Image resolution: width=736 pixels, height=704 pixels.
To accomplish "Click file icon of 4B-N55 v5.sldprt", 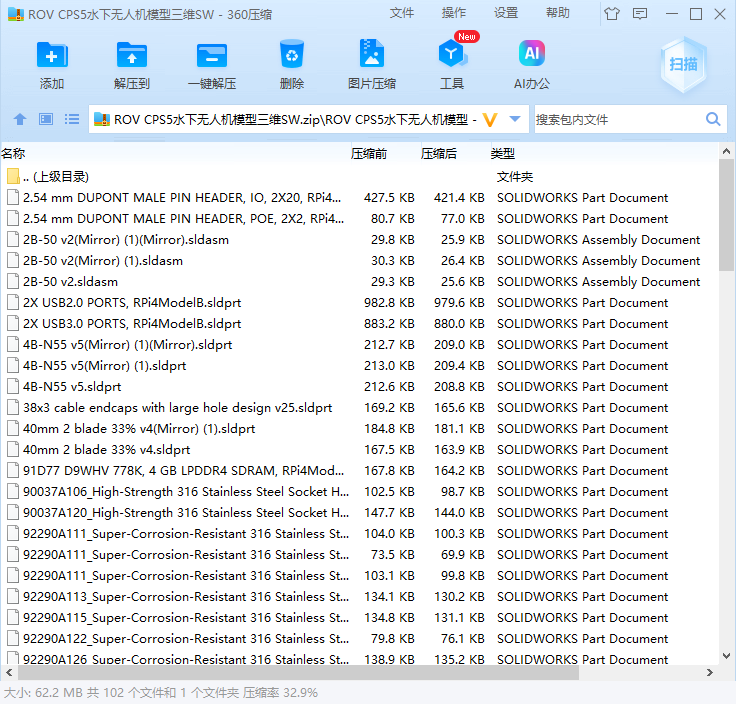I will (x=13, y=387).
